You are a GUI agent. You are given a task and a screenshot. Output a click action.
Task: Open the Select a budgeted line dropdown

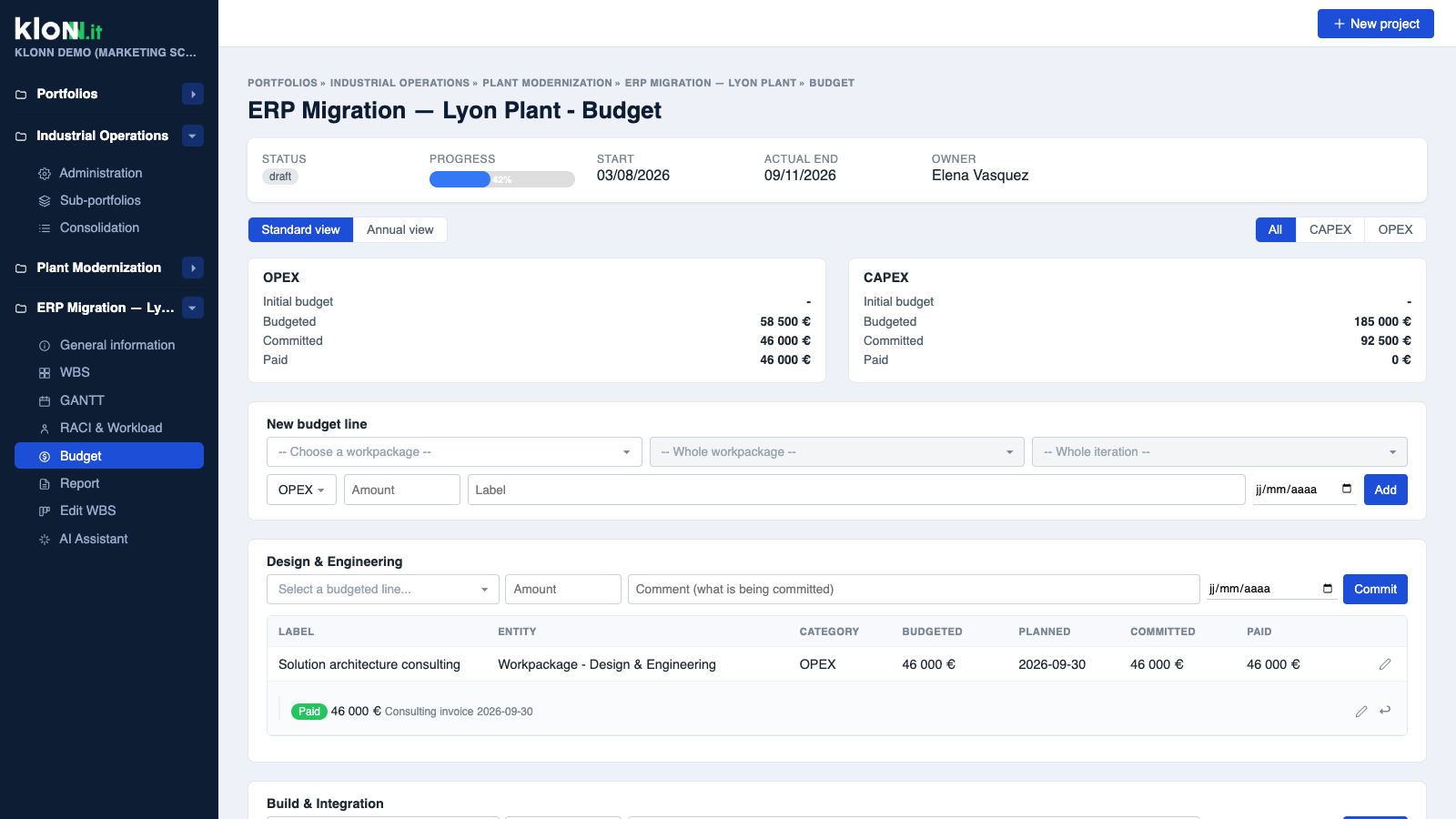pos(383,590)
